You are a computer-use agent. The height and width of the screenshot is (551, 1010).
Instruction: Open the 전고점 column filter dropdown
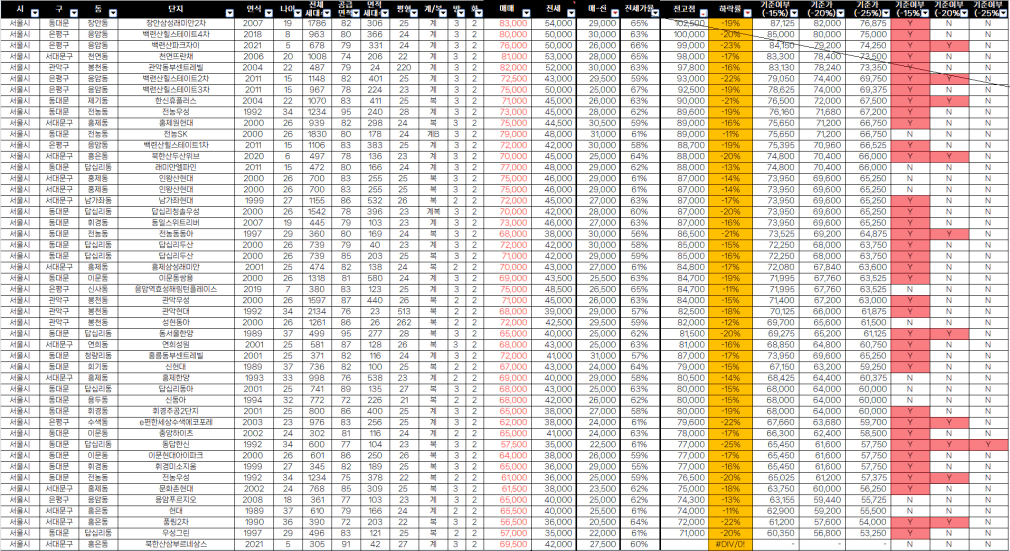point(703,13)
